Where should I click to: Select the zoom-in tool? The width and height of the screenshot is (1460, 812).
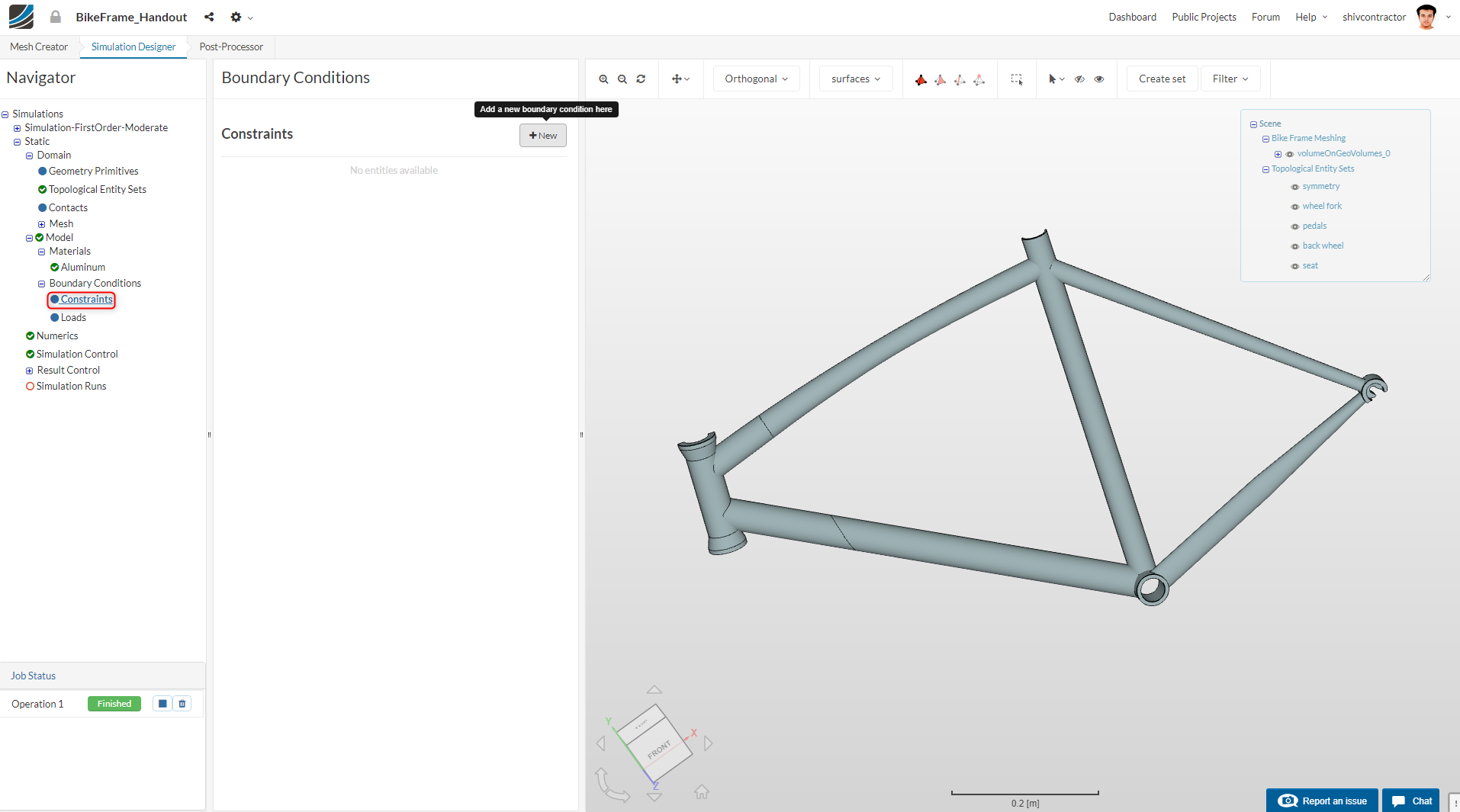[603, 79]
